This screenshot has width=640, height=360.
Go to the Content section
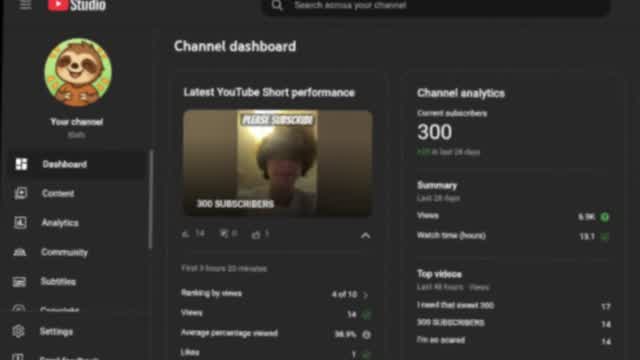(x=58, y=193)
